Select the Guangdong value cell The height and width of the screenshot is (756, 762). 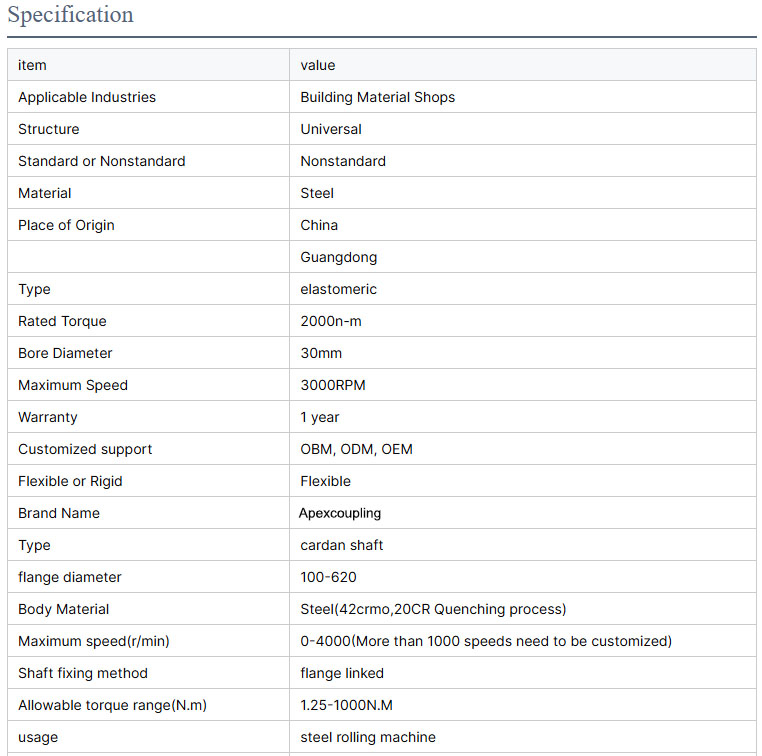pyautogui.click(x=339, y=257)
